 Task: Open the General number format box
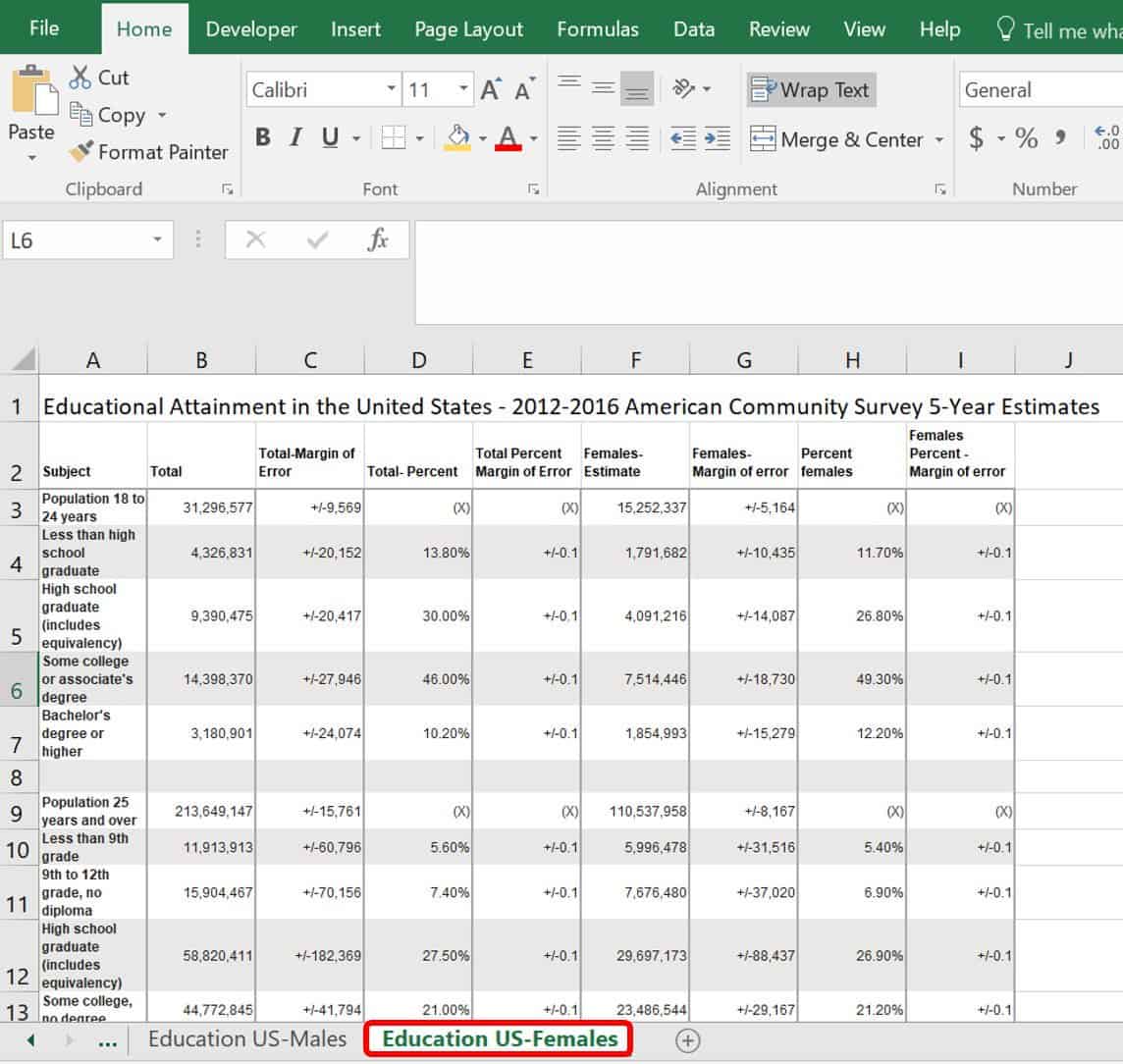(x=1040, y=89)
